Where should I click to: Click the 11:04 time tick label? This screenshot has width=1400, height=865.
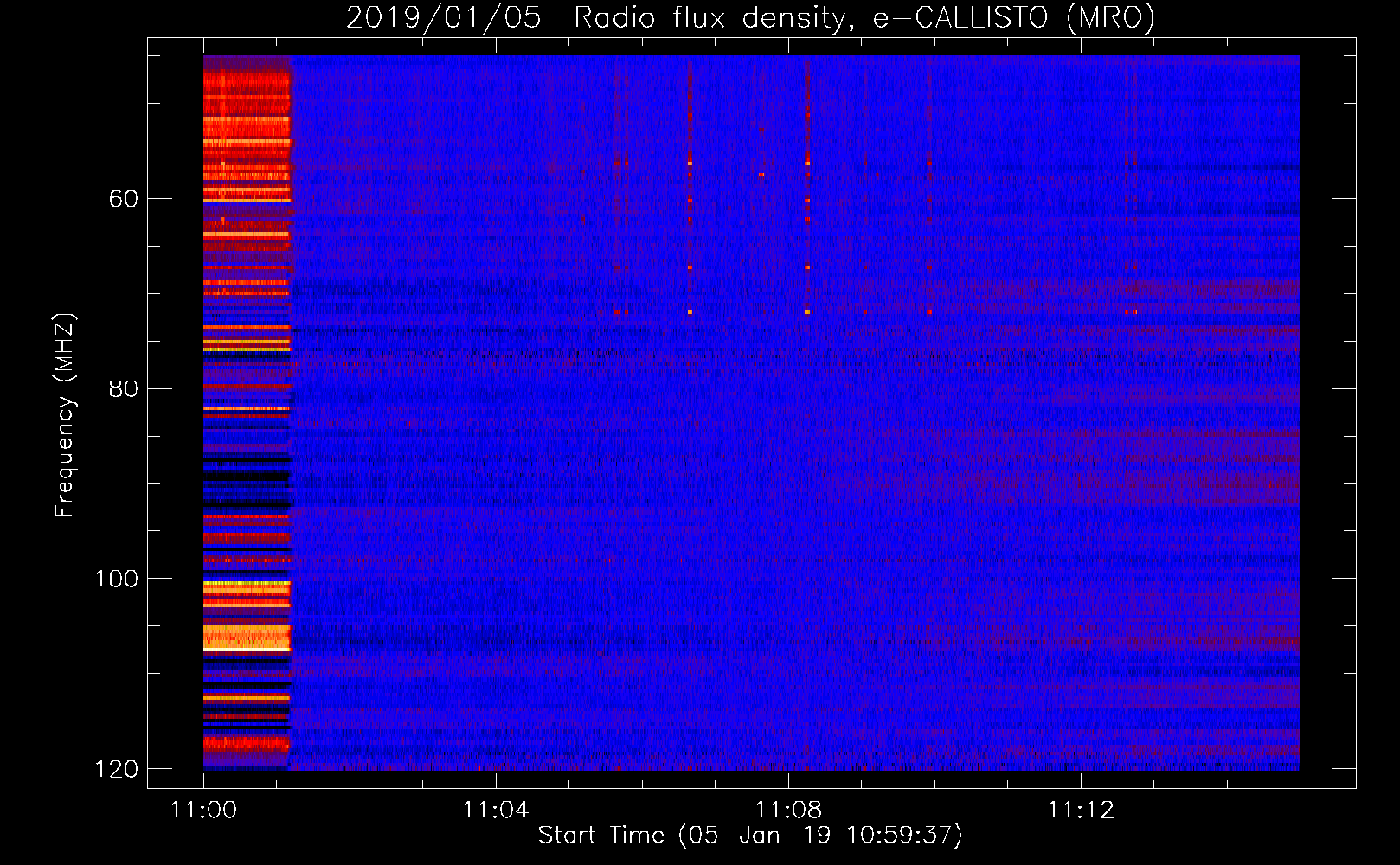[x=495, y=810]
